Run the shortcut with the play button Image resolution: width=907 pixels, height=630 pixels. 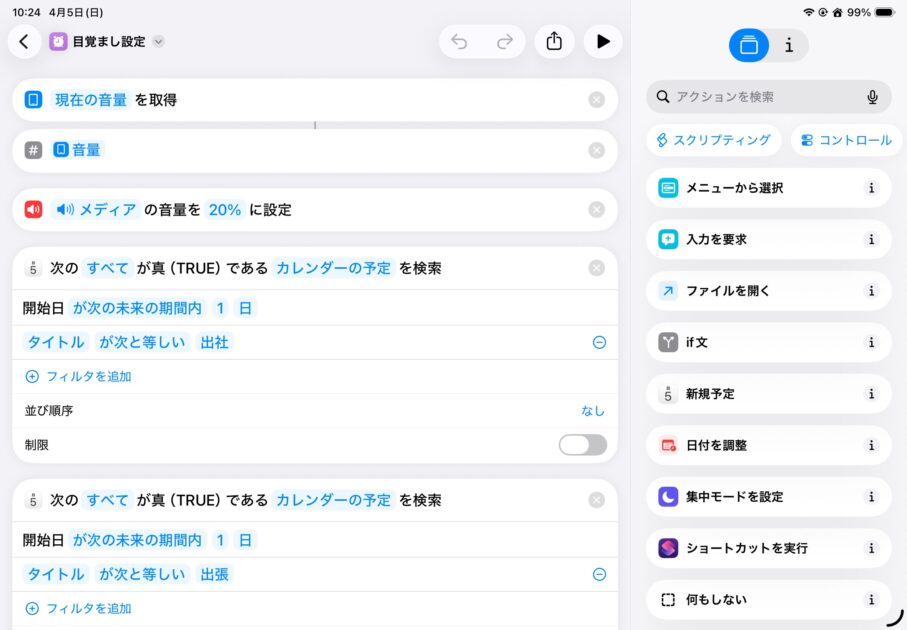(603, 41)
